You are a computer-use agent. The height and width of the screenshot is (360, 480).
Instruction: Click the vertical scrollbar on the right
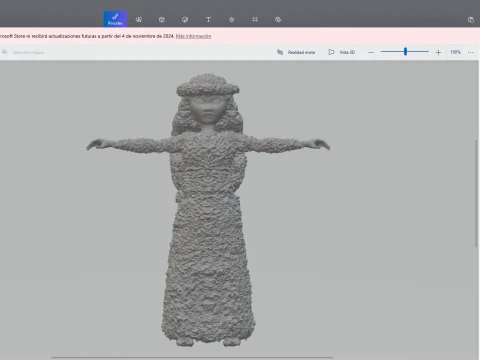pos(476,193)
